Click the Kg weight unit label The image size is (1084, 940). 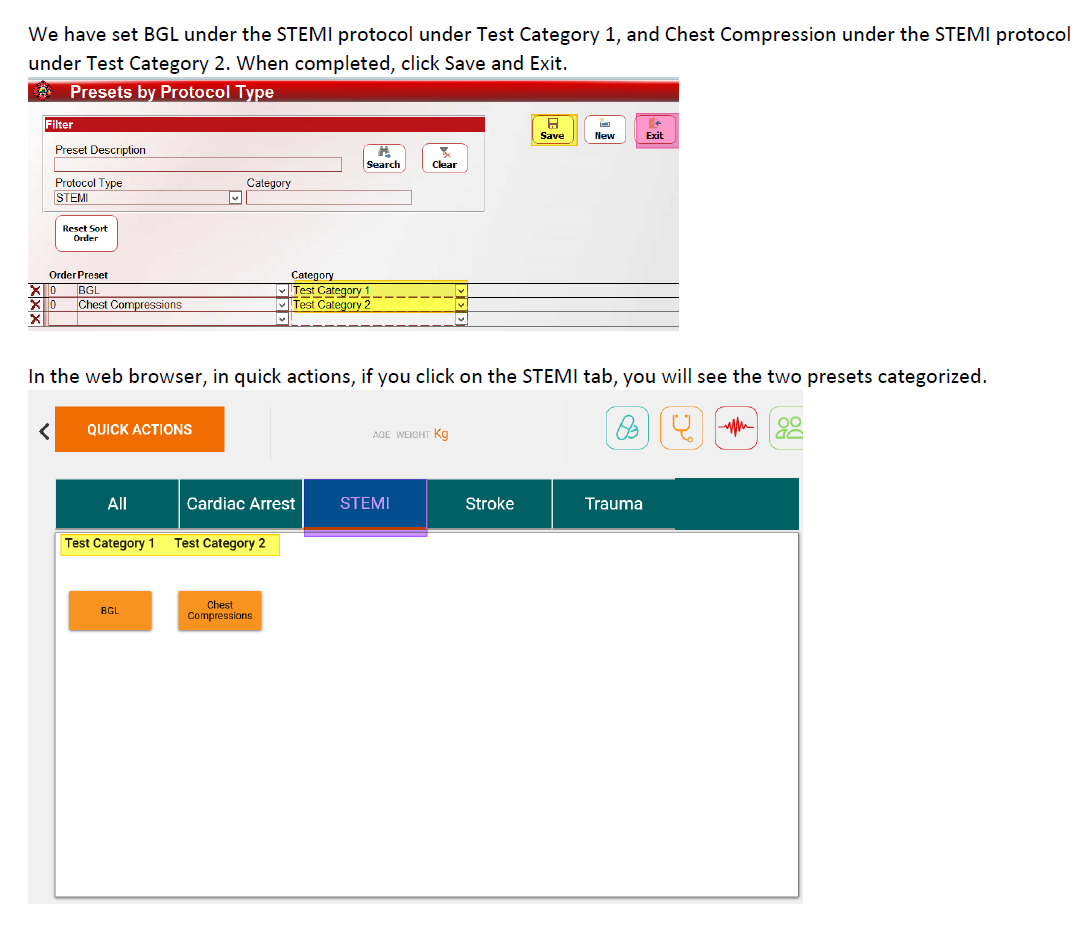[441, 433]
